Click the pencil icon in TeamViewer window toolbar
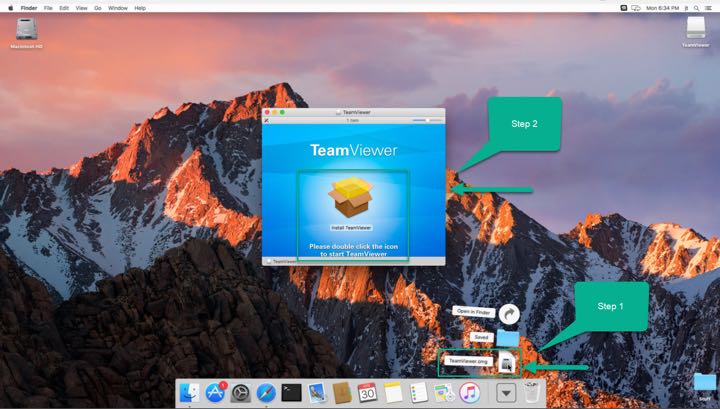This screenshot has width=720, height=409. click(x=266, y=120)
